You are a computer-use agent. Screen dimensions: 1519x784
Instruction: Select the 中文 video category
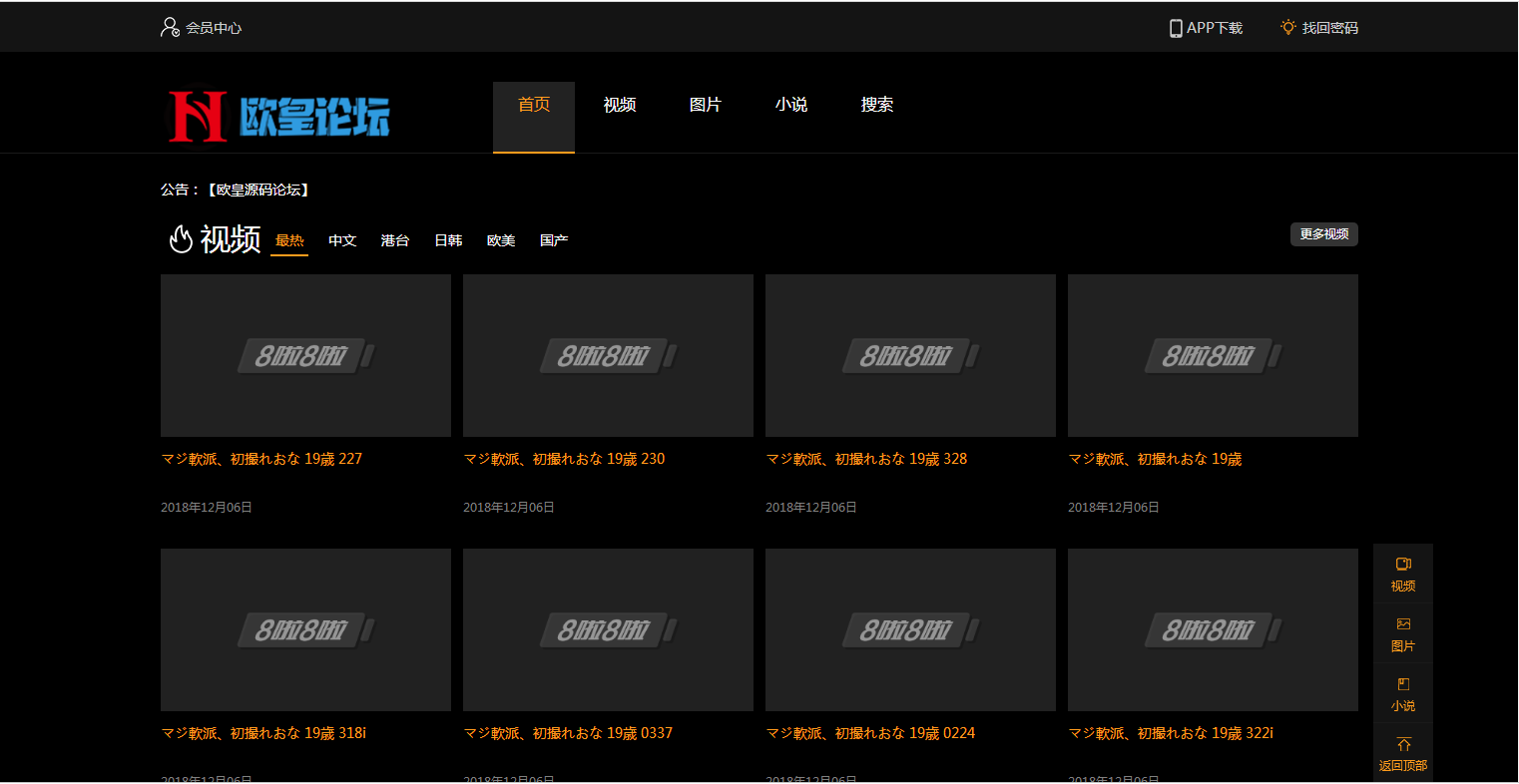click(342, 239)
